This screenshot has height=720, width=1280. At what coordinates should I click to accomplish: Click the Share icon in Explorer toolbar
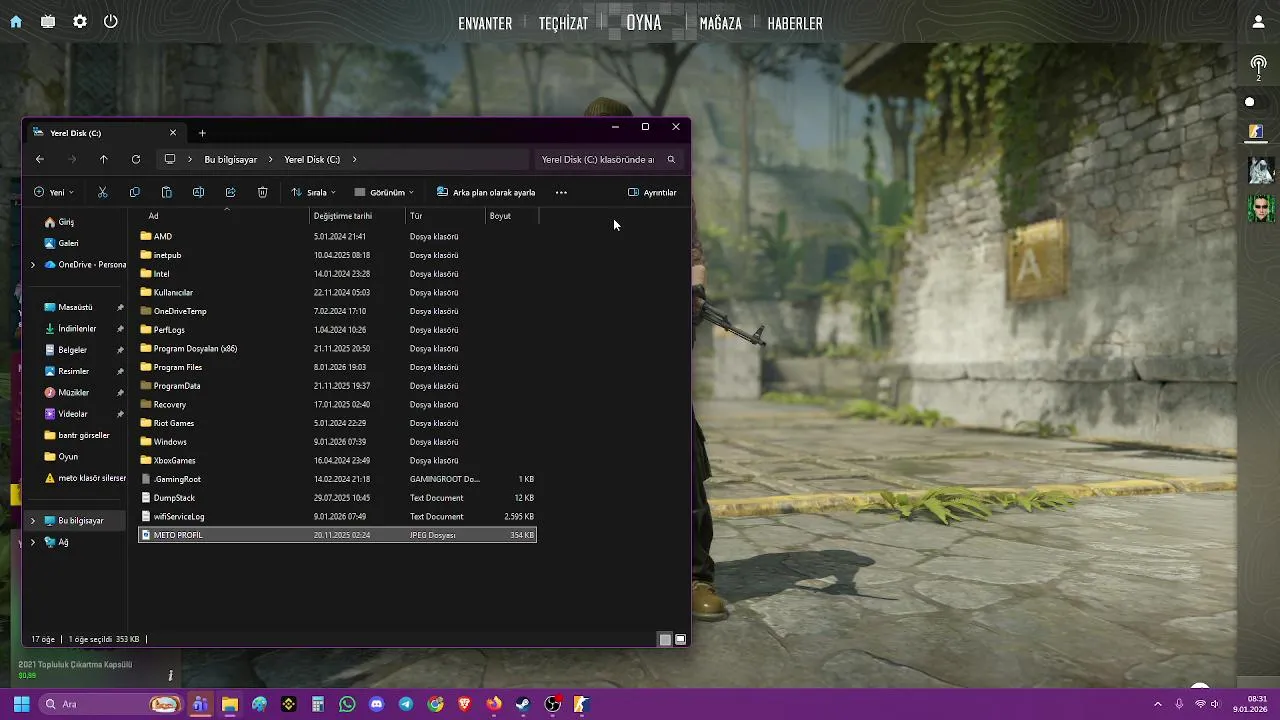[230, 192]
